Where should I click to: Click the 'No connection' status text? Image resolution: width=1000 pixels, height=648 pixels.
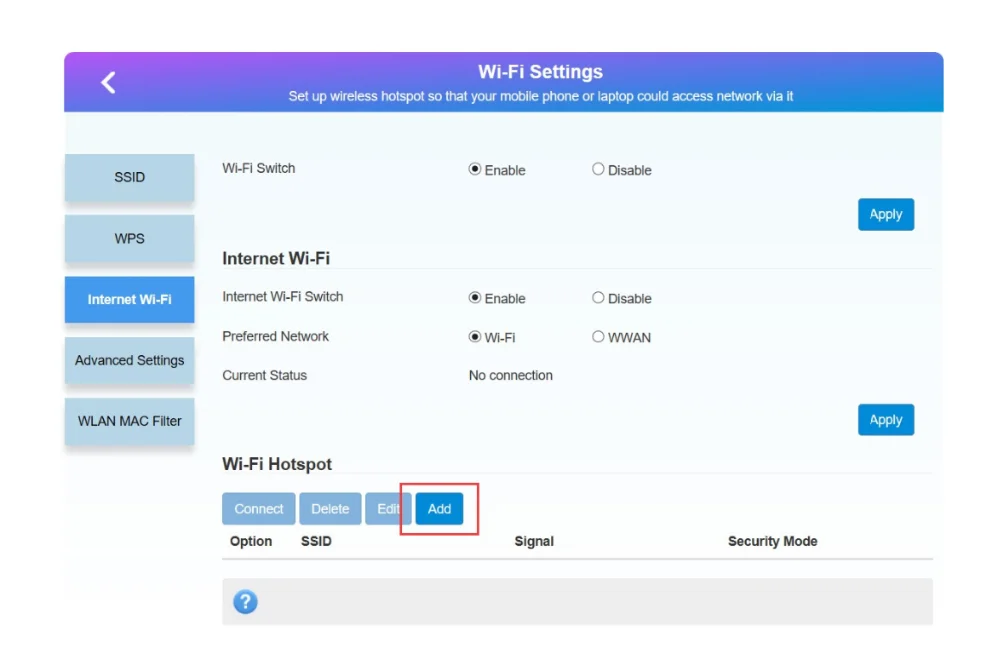(511, 376)
